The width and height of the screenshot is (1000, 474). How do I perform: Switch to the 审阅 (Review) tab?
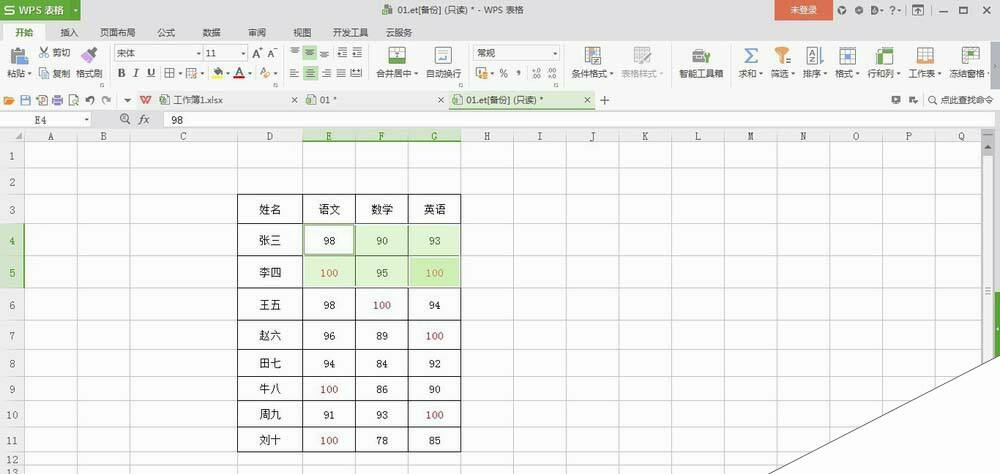tap(257, 33)
